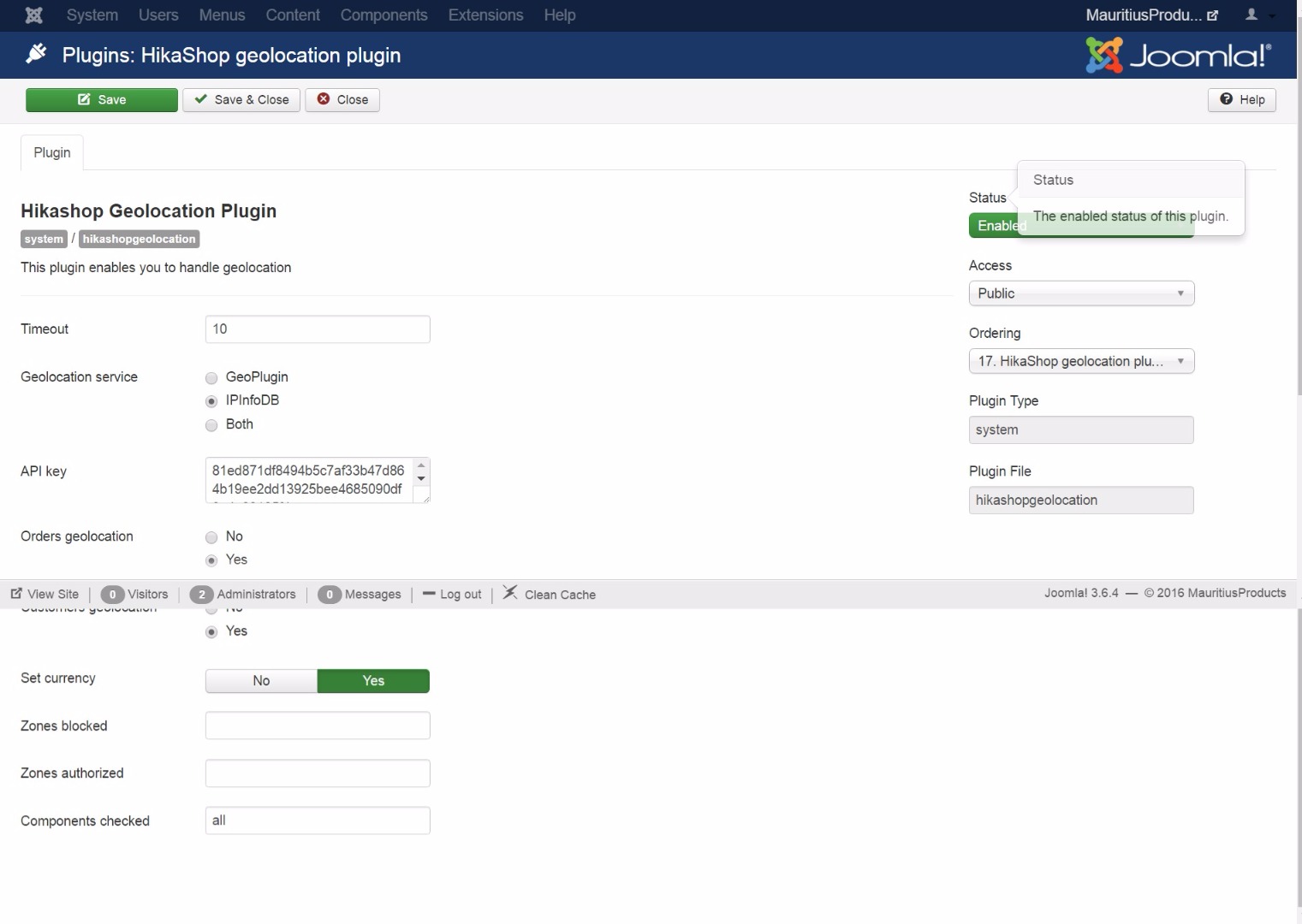1302x924 pixels.
Task: Open the MauritiusProdu... site link
Action: 1151,15
